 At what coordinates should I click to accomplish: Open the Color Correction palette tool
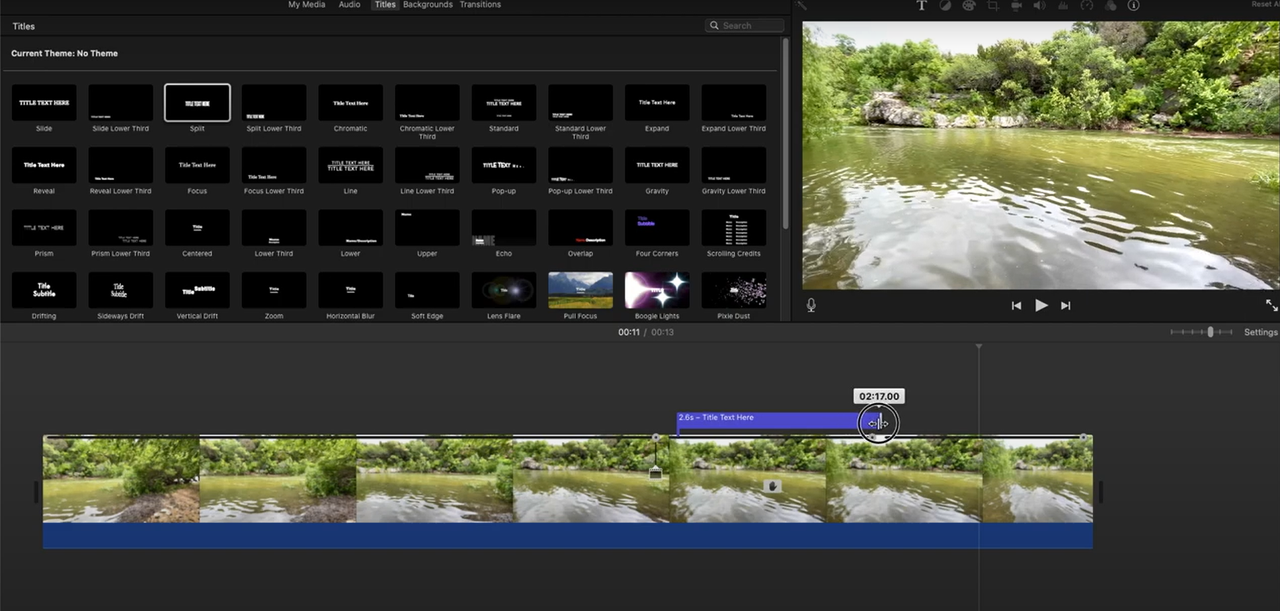click(968, 5)
